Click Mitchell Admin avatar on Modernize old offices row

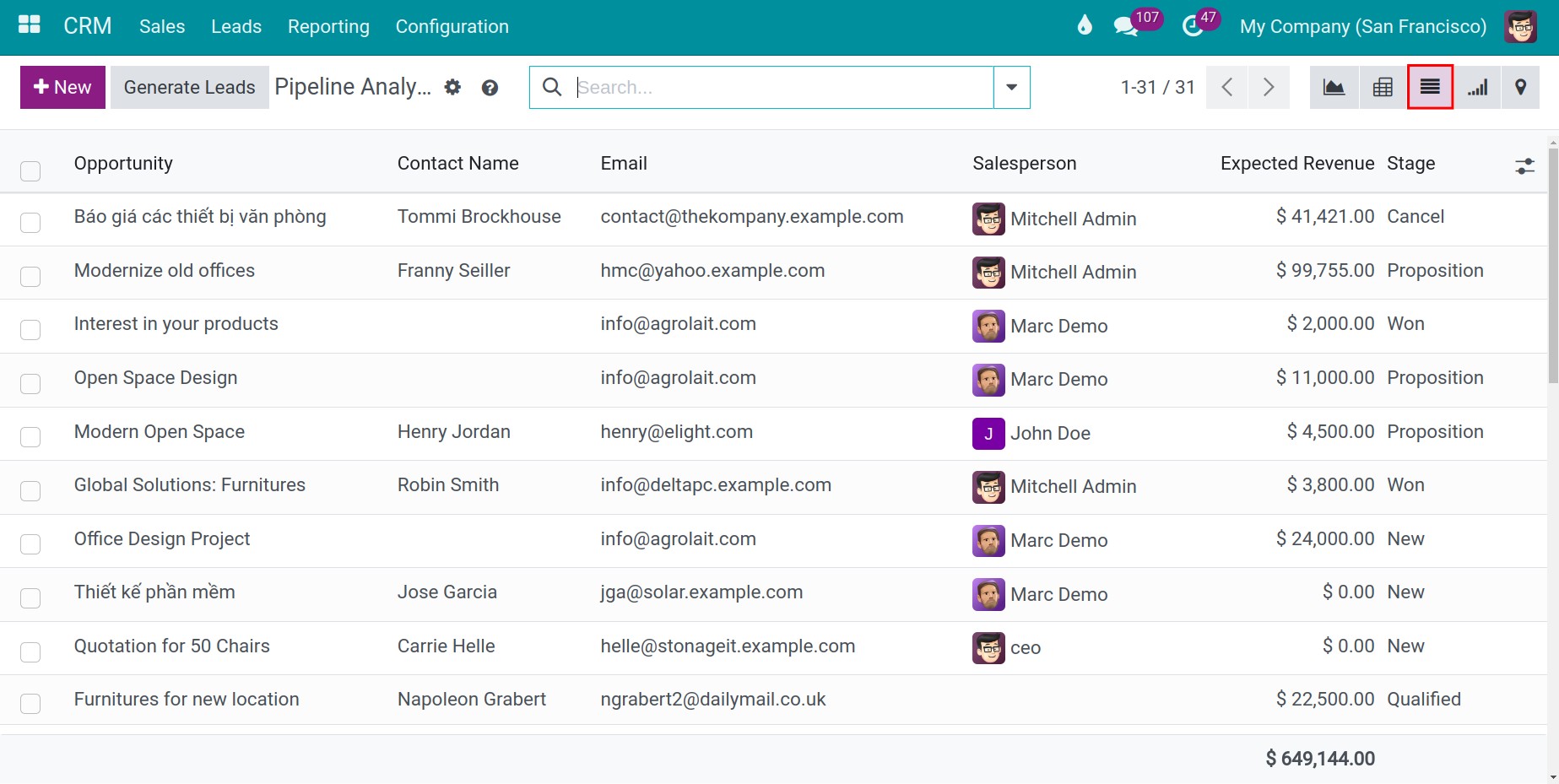(x=988, y=272)
